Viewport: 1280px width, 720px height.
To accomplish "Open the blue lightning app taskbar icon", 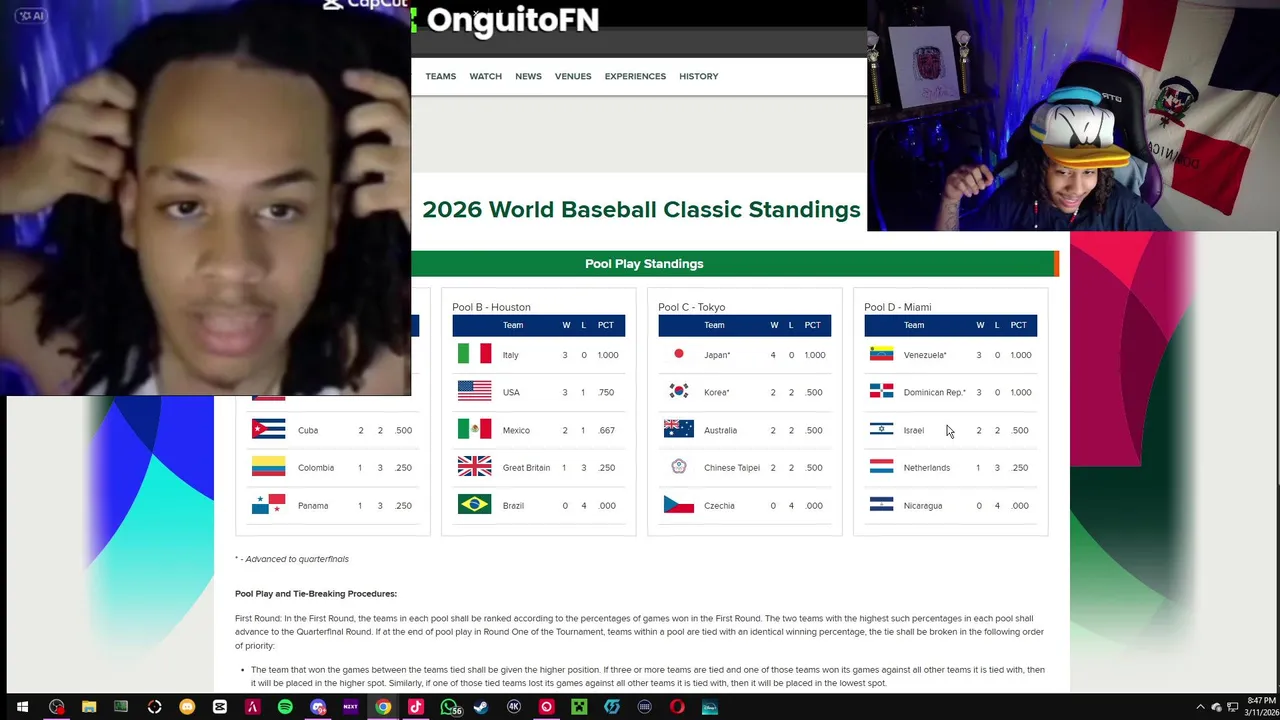I will [x=612, y=707].
